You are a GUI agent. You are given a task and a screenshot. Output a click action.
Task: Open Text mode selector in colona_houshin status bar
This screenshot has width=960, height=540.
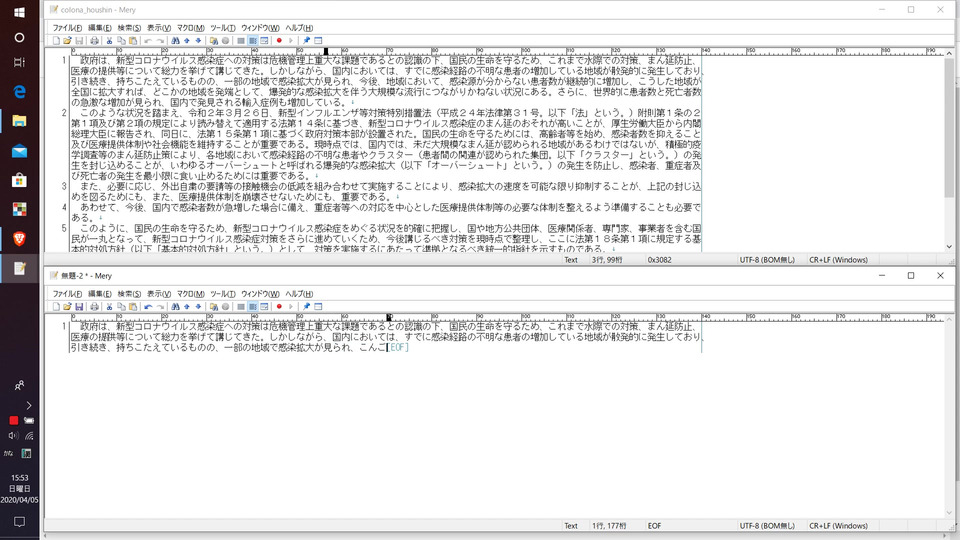coord(571,260)
